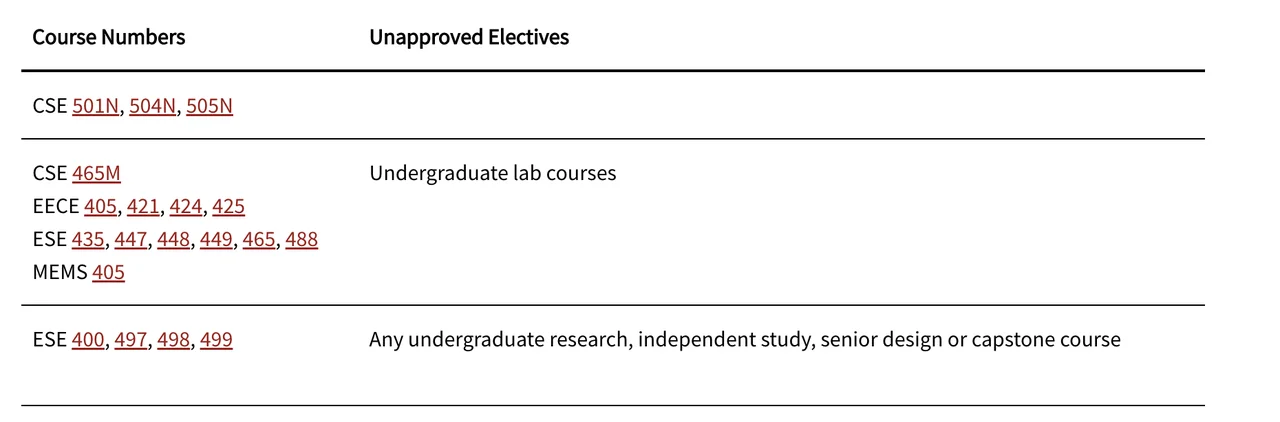Open the EECE 421 link
The width and height of the screenshot is (1280, 422).
[x=143, y=206]
